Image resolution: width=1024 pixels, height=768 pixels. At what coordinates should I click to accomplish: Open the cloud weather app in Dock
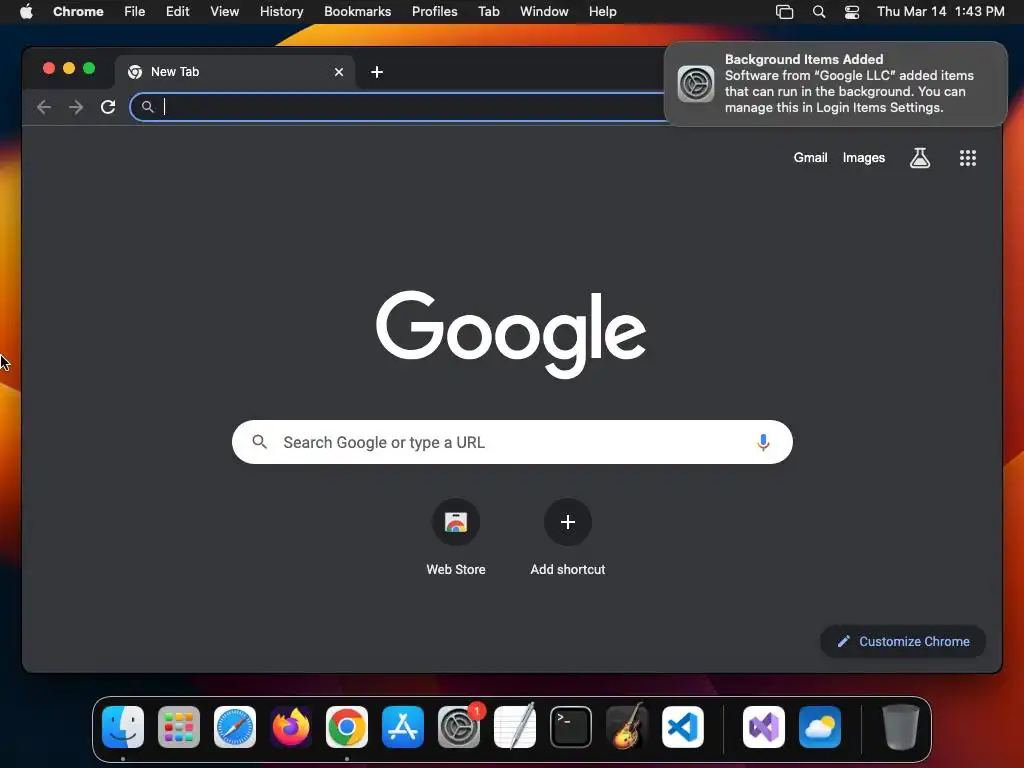tap(820, 727)
